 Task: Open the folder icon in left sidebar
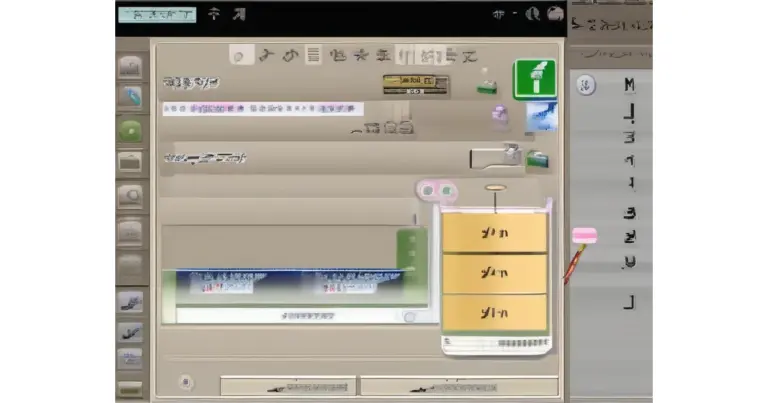click(x=131, y=161)
